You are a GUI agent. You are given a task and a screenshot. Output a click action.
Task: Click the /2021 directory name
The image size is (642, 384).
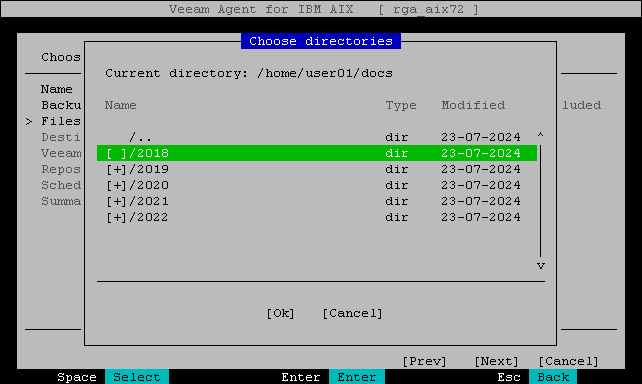[149, 201]
